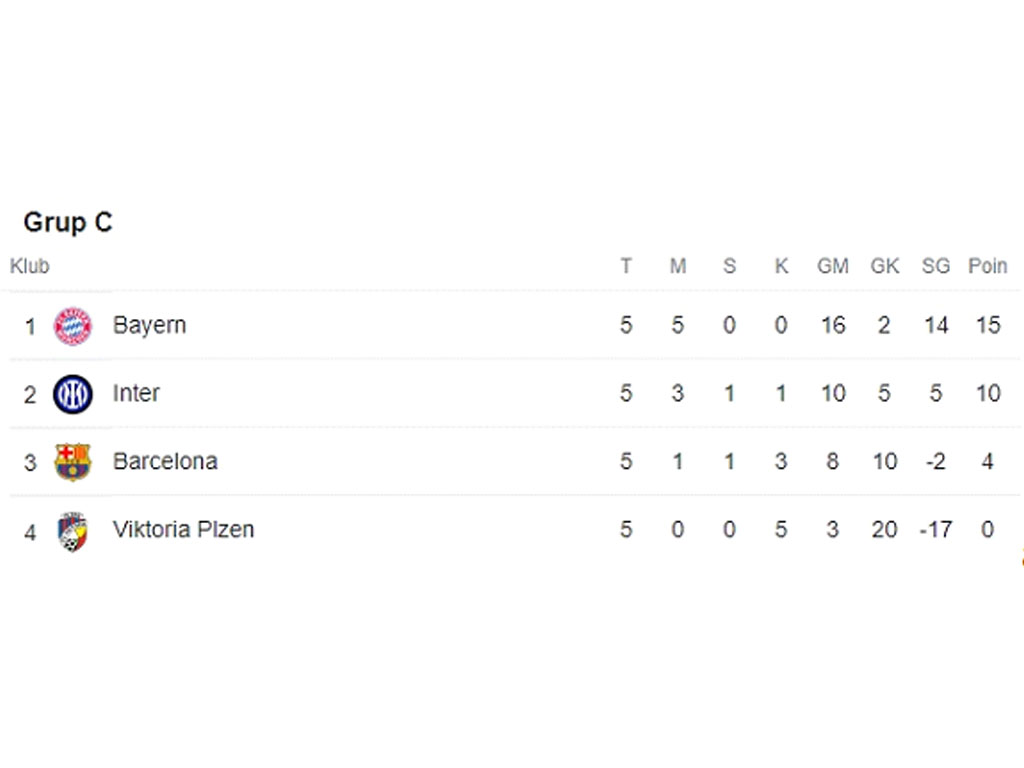Click the SG column header

936,266
